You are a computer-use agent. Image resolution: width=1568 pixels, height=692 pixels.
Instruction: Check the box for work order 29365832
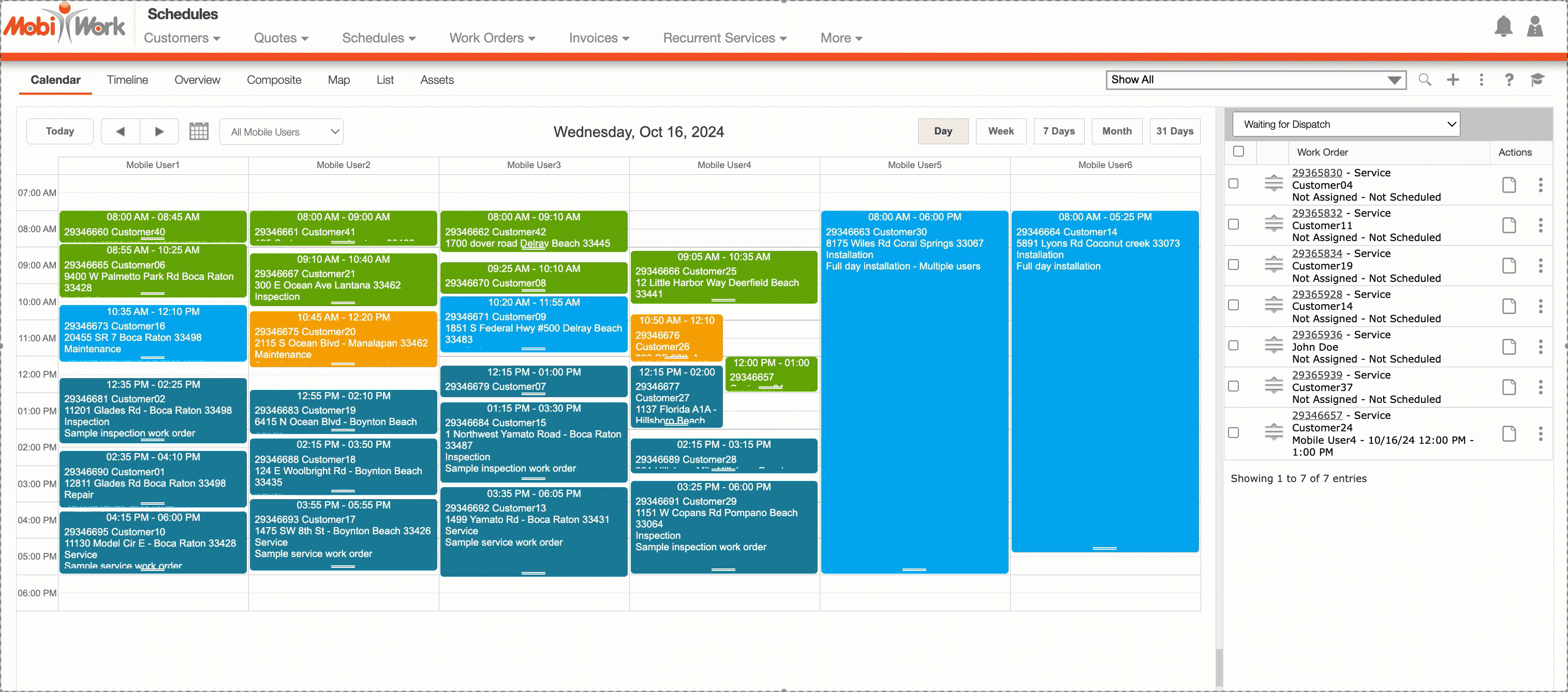[1233, 224]
